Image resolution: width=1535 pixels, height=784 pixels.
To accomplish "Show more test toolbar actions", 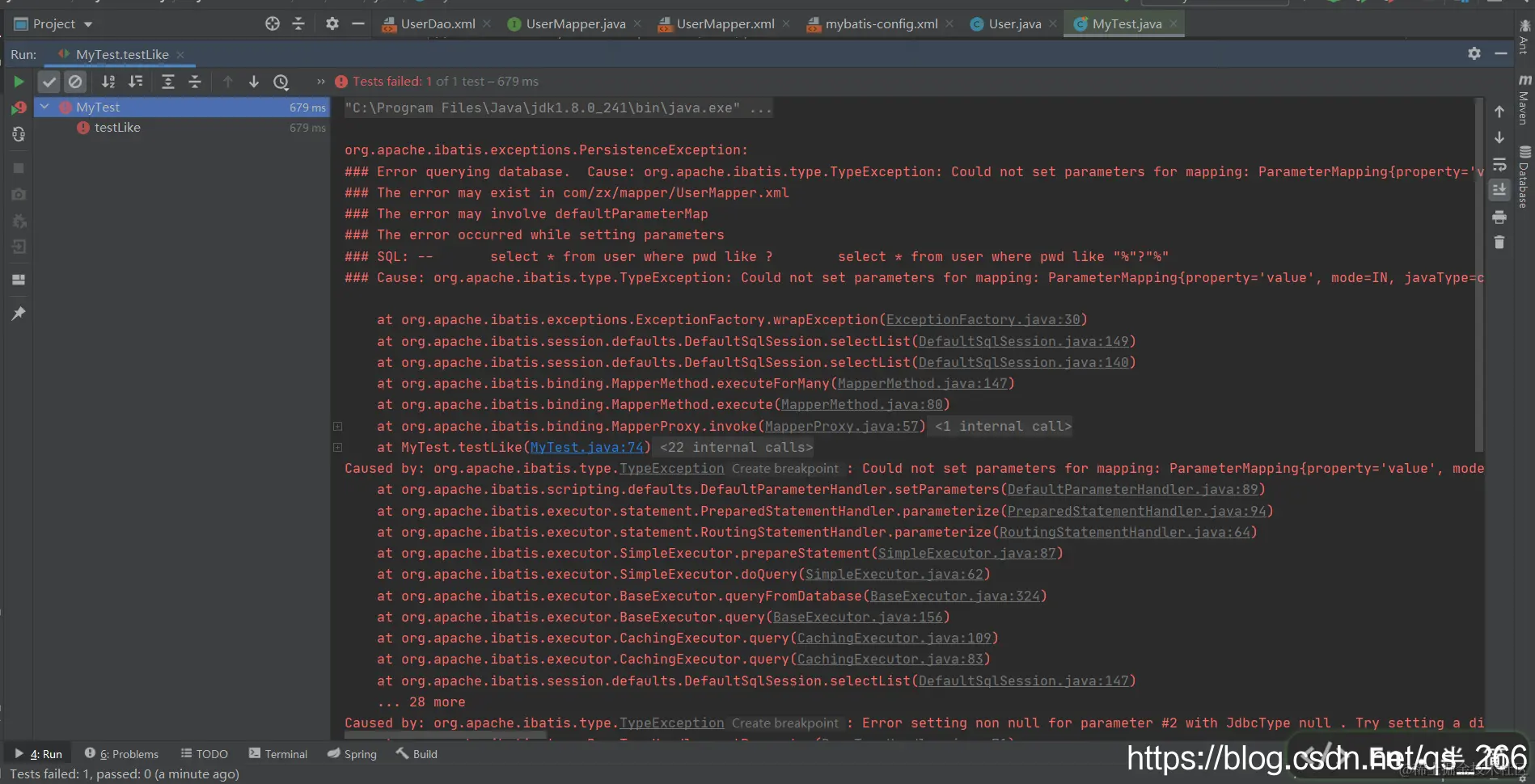I will (320, 82).
